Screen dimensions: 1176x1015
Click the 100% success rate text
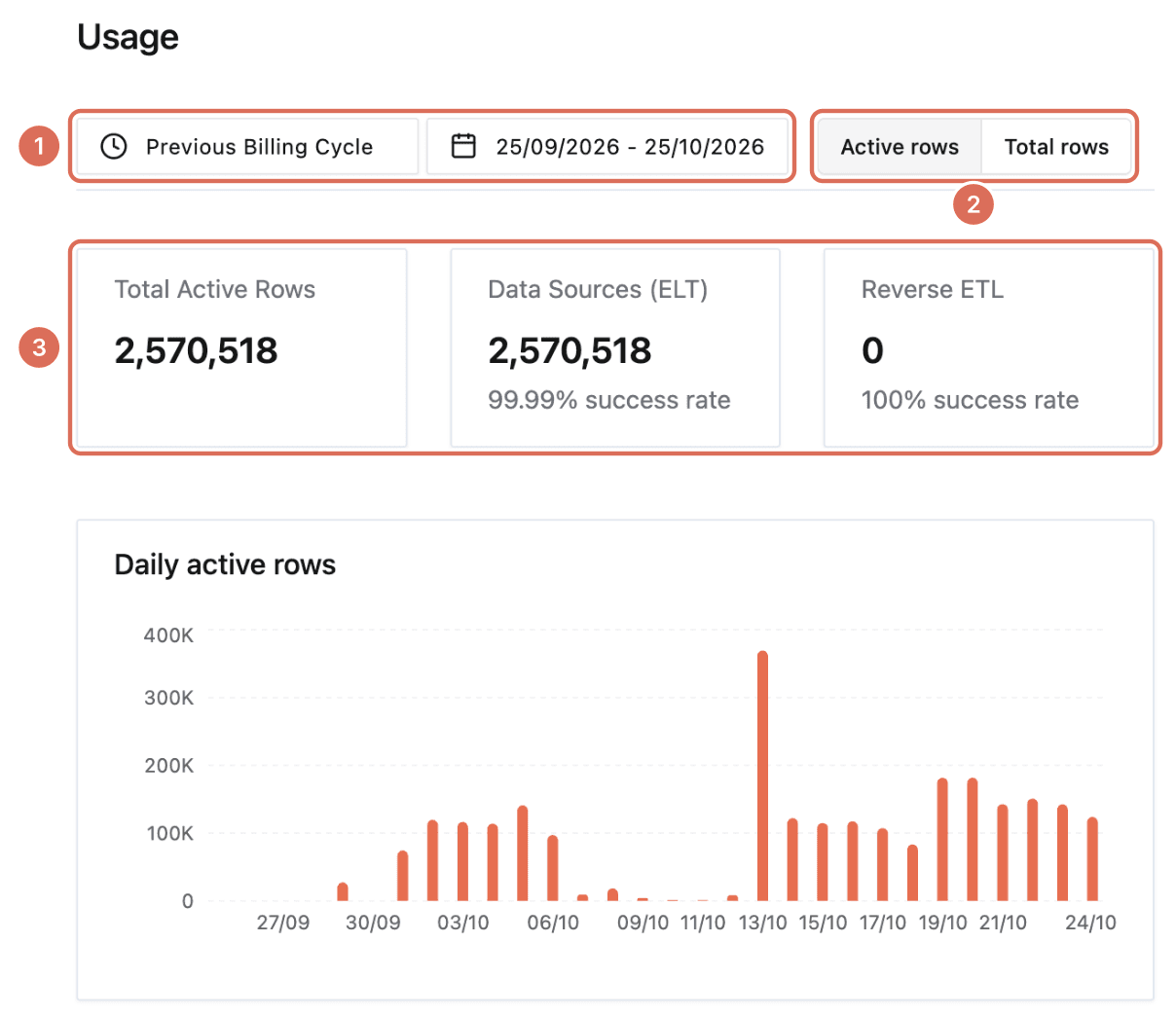pyautogui.click(x=970, y=400)
